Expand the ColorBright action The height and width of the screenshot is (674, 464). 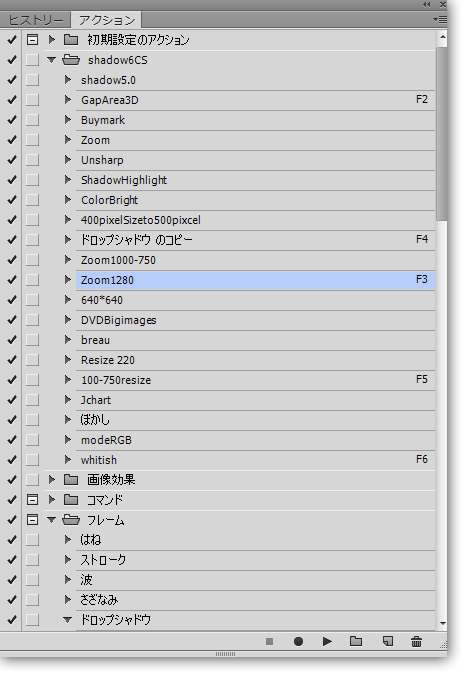[68, 200]
